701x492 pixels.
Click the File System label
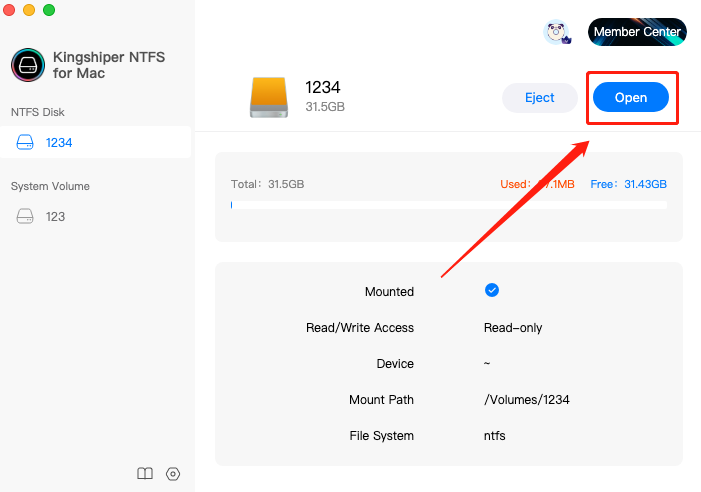382,436
